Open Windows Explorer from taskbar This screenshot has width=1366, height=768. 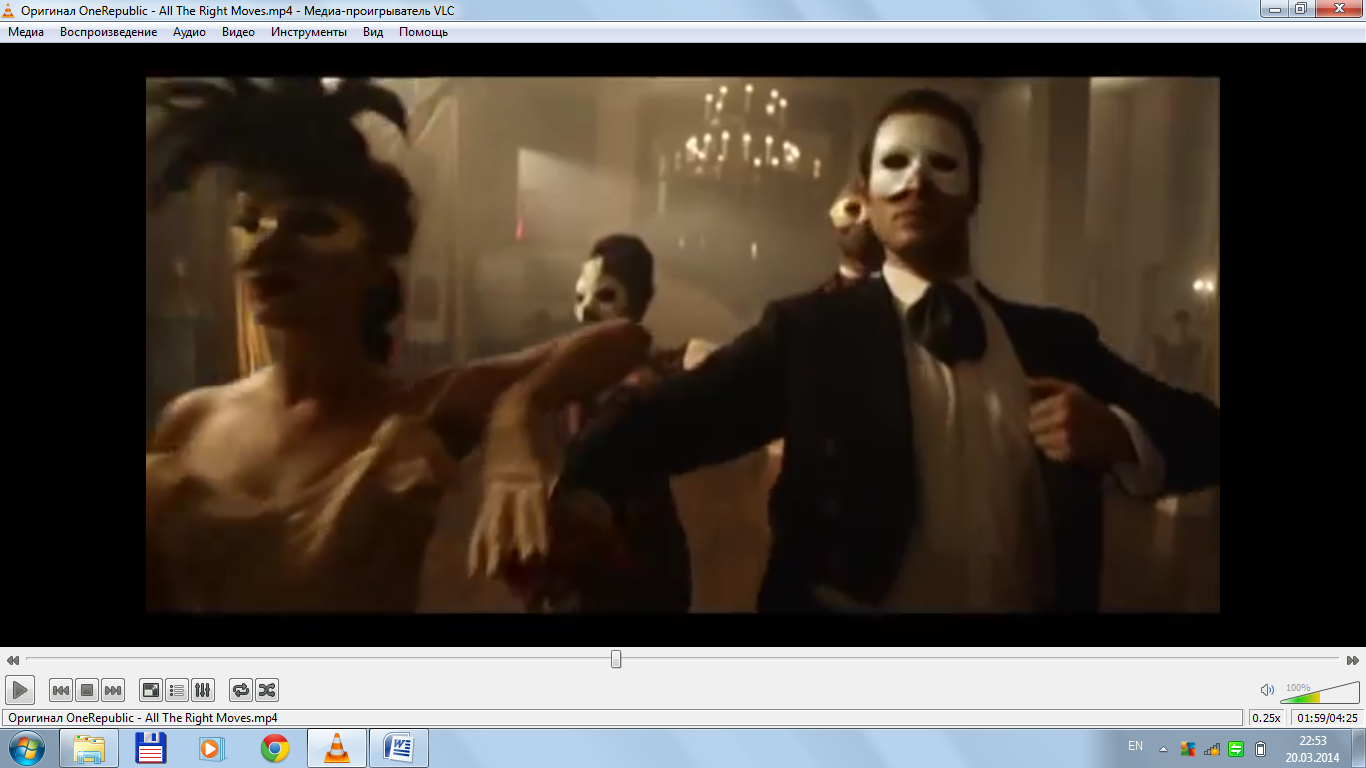pyautogui.click(x=89, y=748)
